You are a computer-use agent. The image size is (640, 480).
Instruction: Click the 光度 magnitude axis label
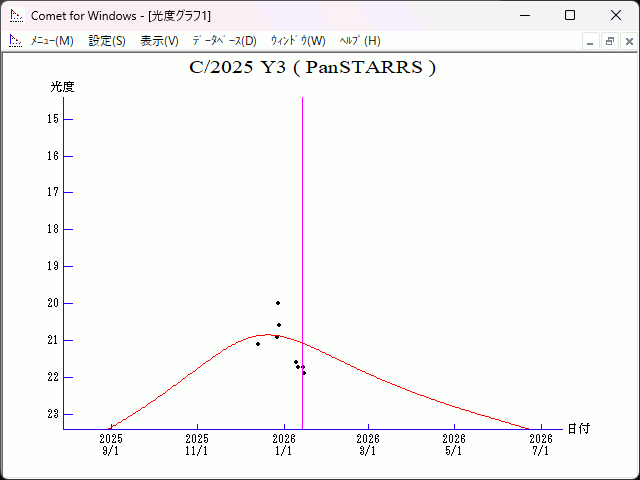(x=63, y=87)
